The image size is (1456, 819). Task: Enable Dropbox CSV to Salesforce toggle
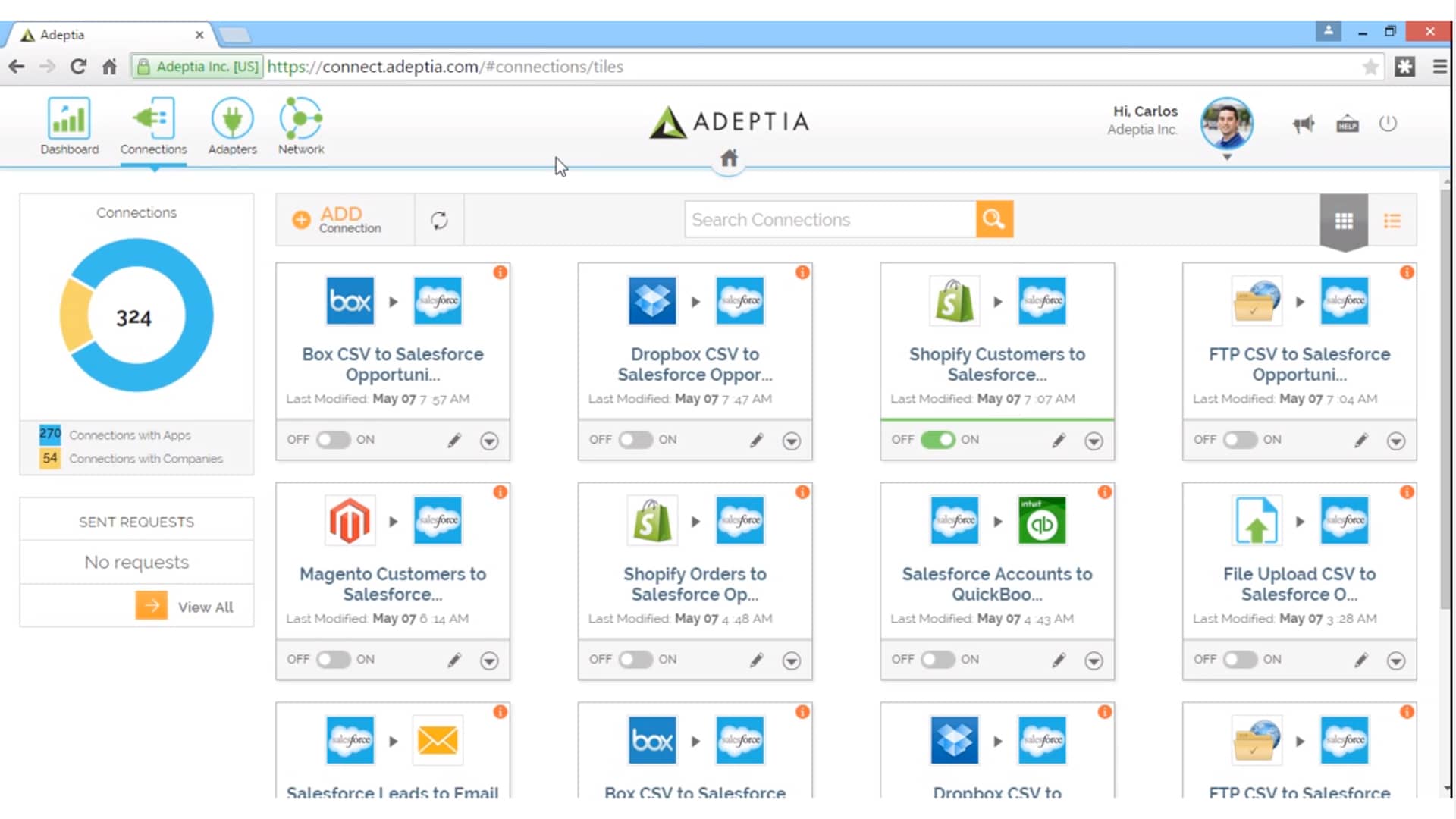[635, 440]
